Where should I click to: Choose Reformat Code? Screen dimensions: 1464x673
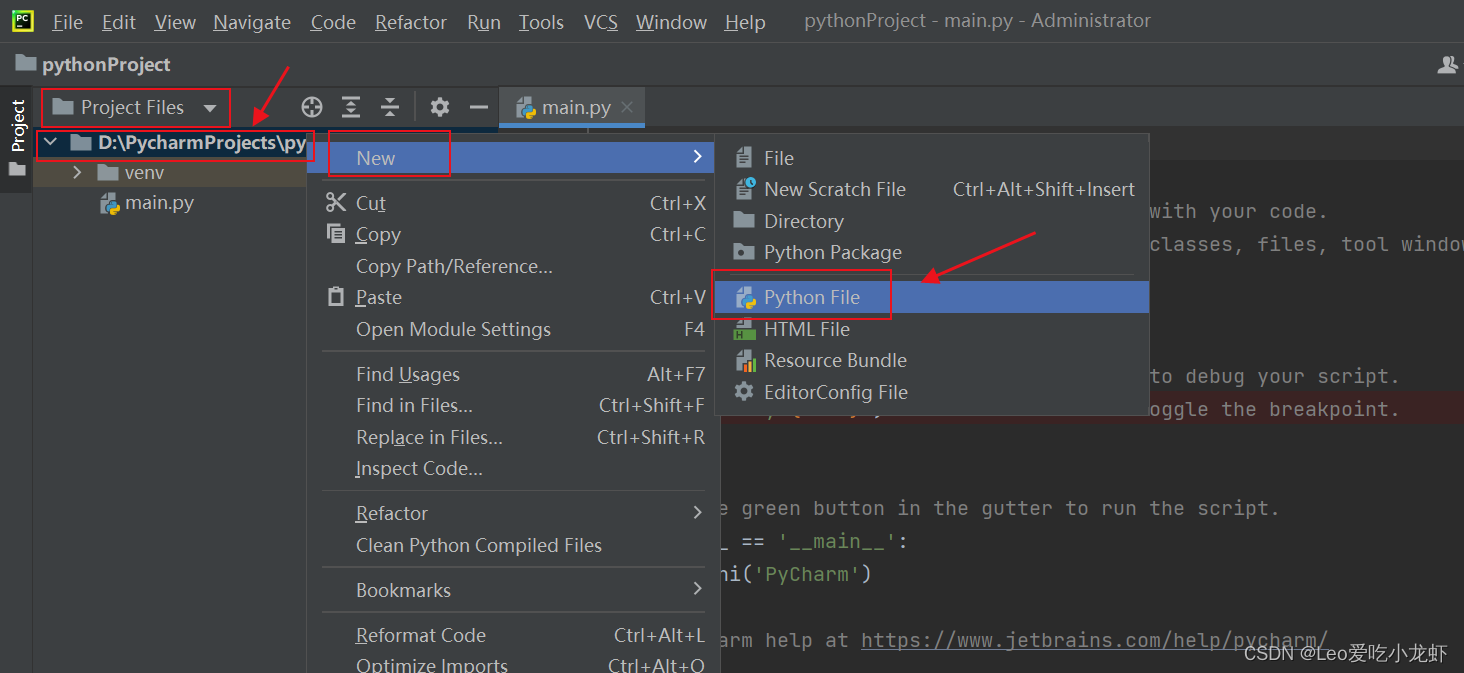421,635
